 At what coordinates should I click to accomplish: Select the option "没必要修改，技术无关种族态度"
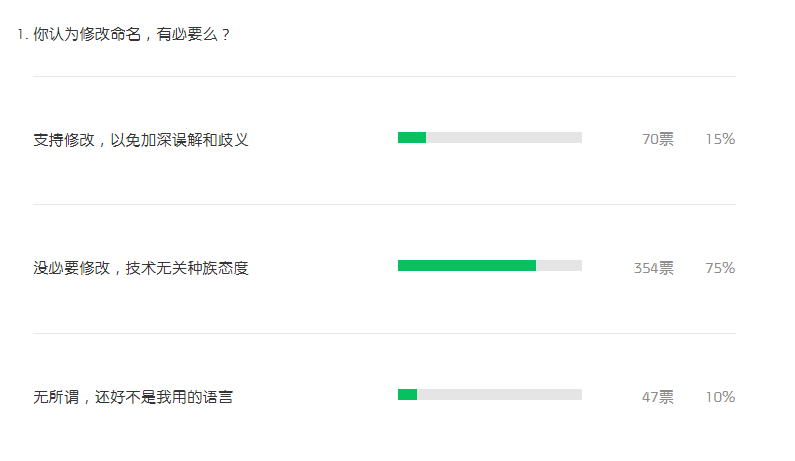pyautogui.click(x=141, y=268)
